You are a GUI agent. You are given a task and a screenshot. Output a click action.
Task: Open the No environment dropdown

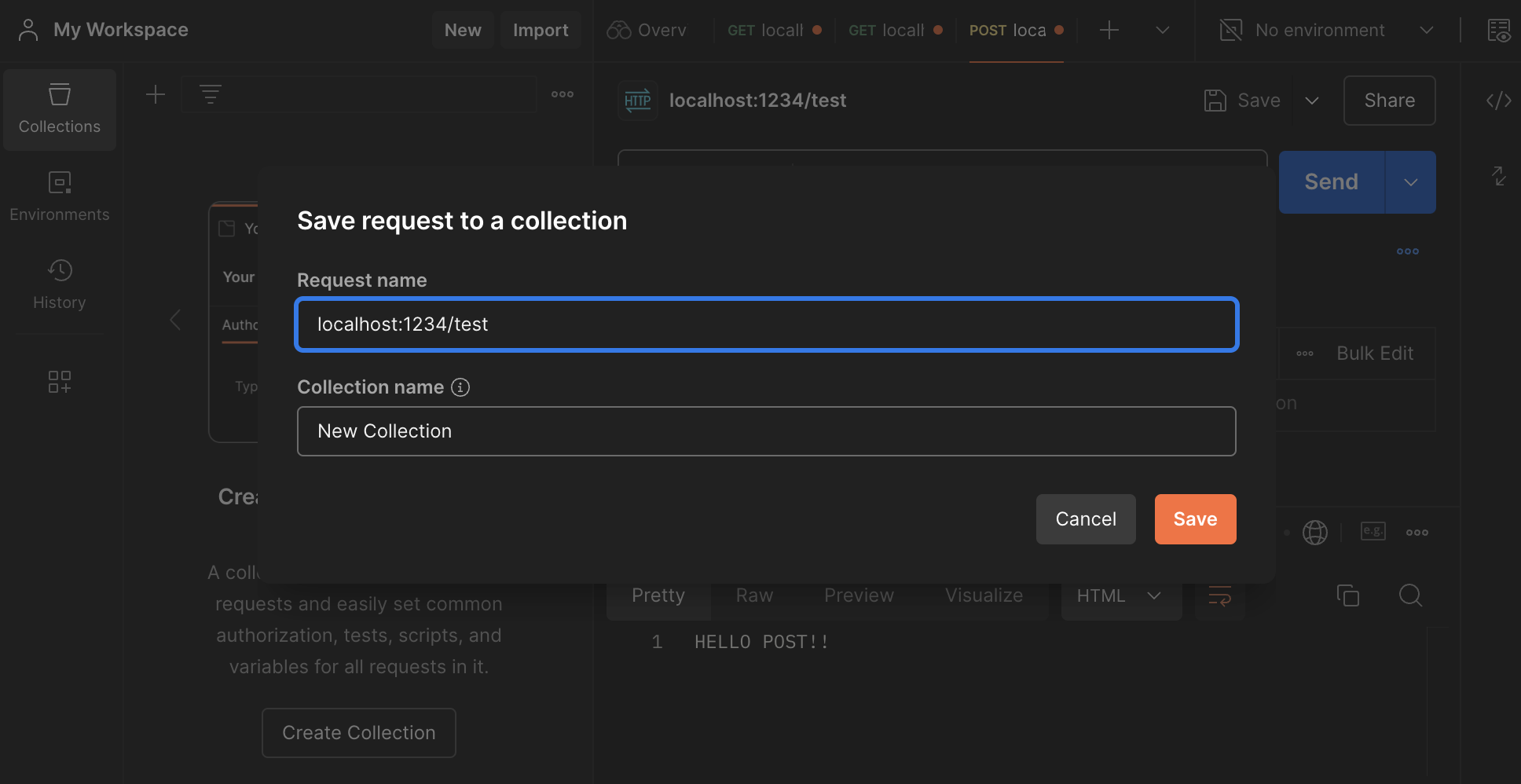pos(1326,31)
